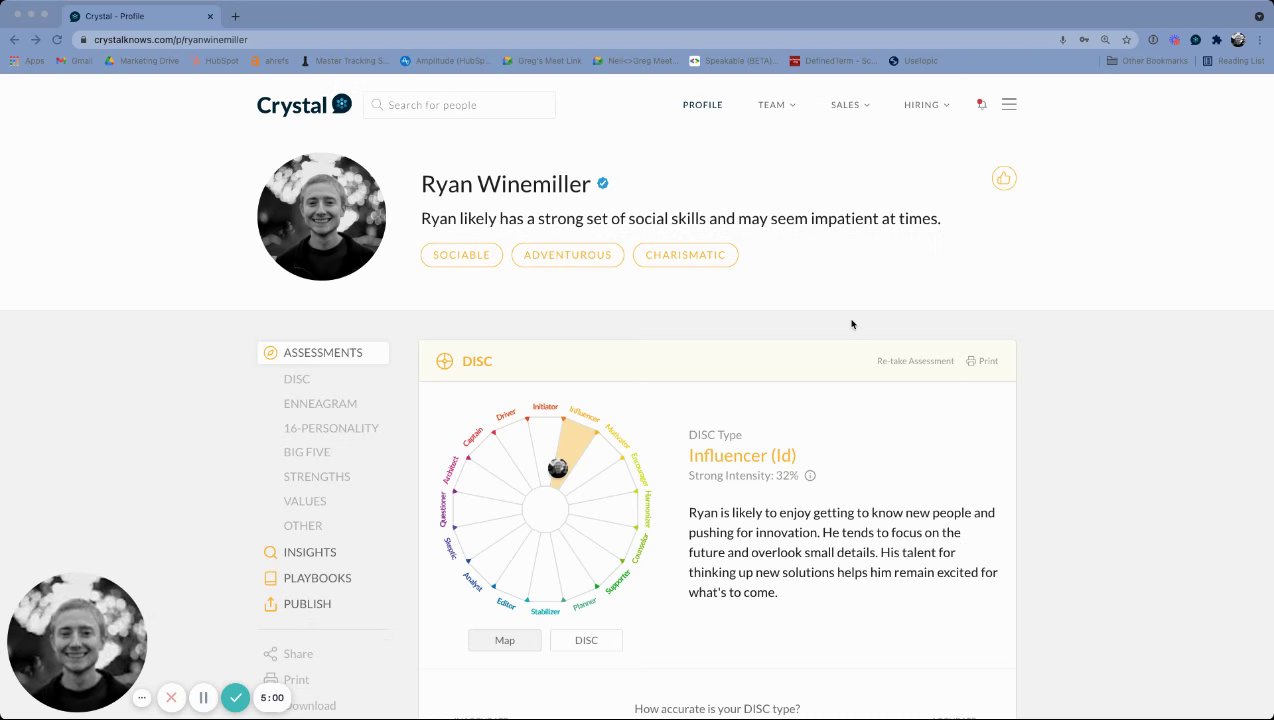Click the zoom magnifier icon in address bar

[1105, 40]
